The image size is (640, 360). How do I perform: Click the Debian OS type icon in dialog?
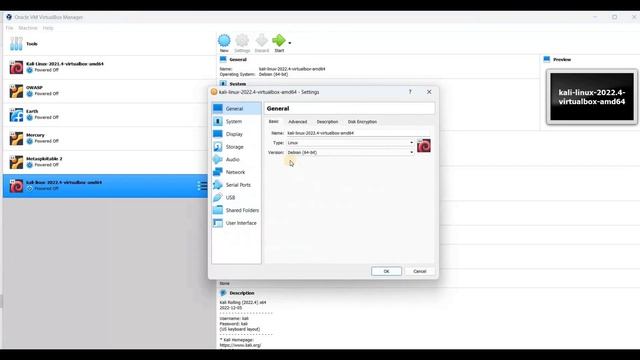(x=424, y=146)
